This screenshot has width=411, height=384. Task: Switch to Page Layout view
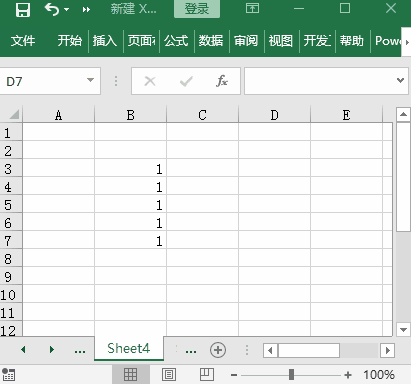coord(169,374)
